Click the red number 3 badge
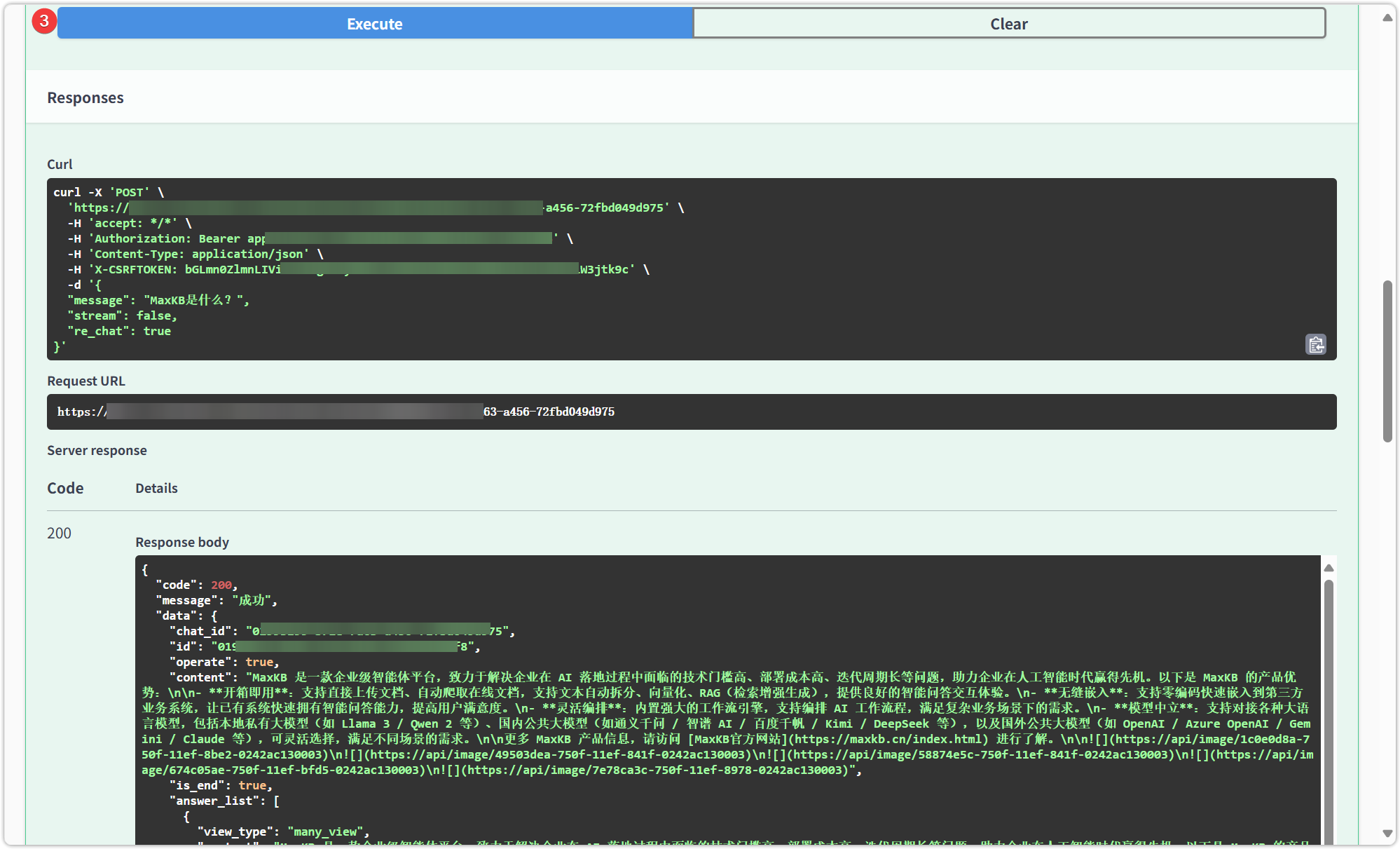Image resolution: width=1400 pixels, height=849 pixels. click(44, 21)
